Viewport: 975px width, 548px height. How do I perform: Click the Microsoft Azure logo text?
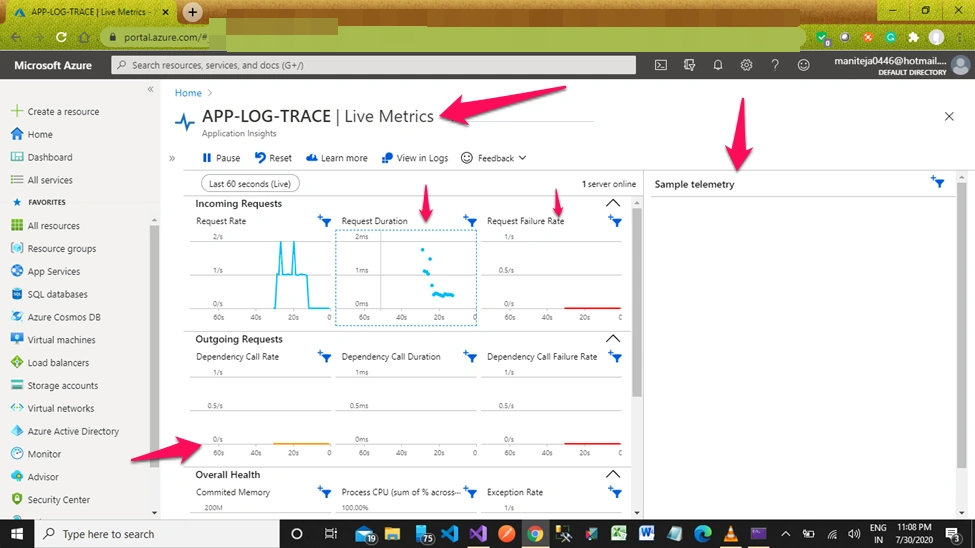coord(53,65)
